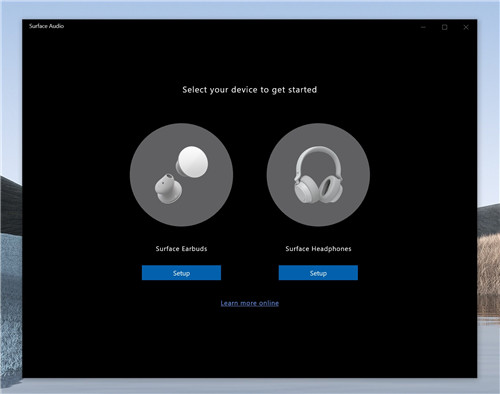Maximize the Surface Audio window

click(x=445, y=27)
